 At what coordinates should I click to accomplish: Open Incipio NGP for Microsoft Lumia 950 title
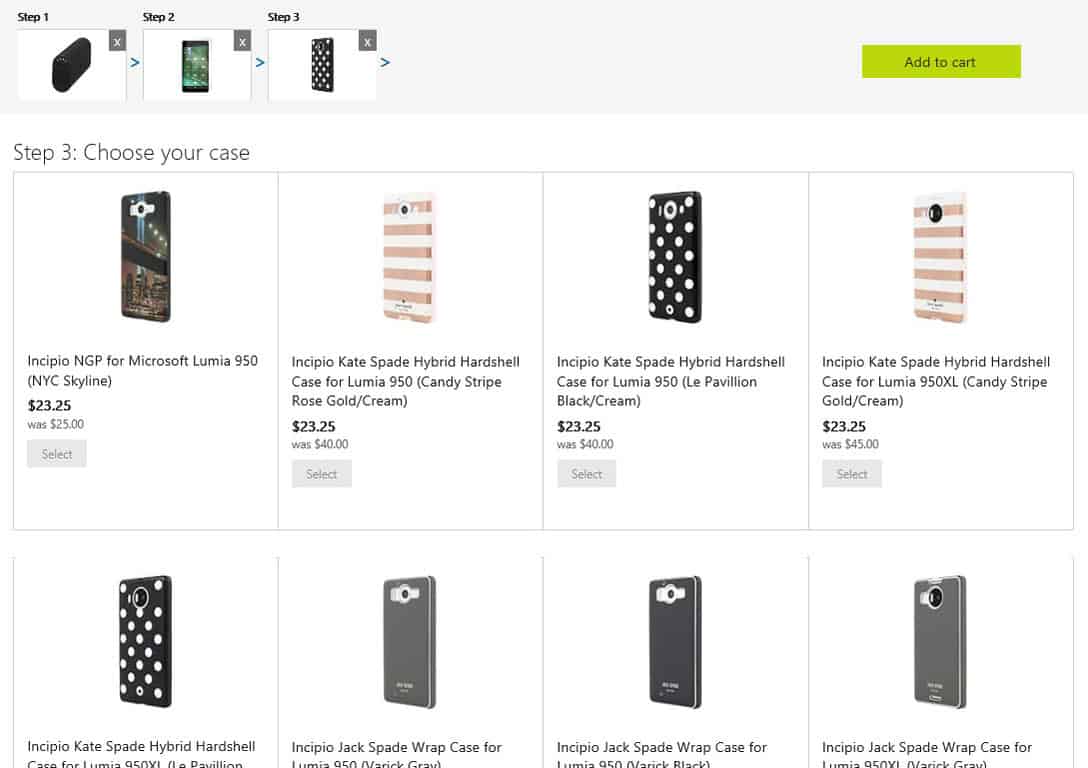coord(142,370)
